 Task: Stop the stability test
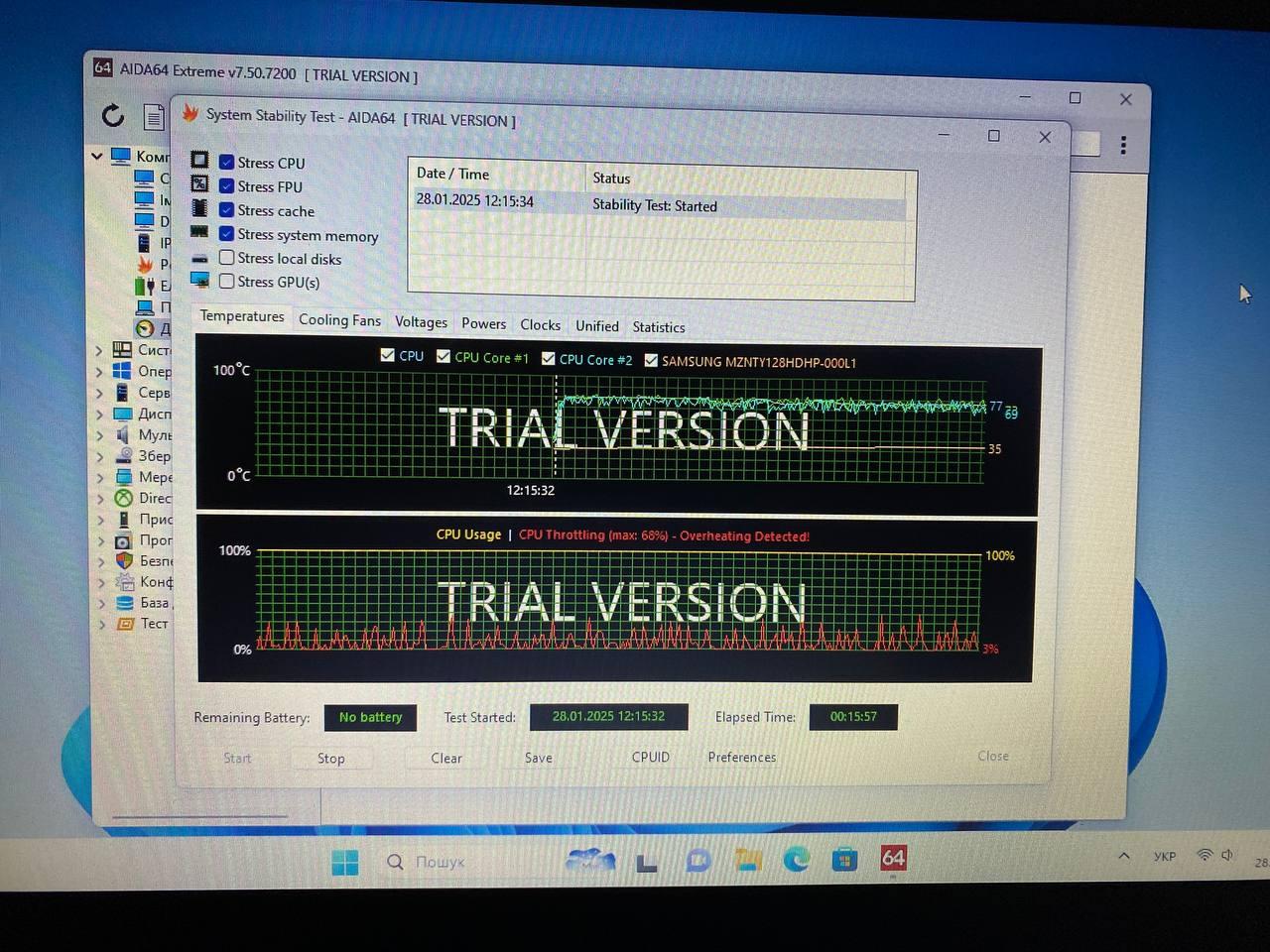331,758
